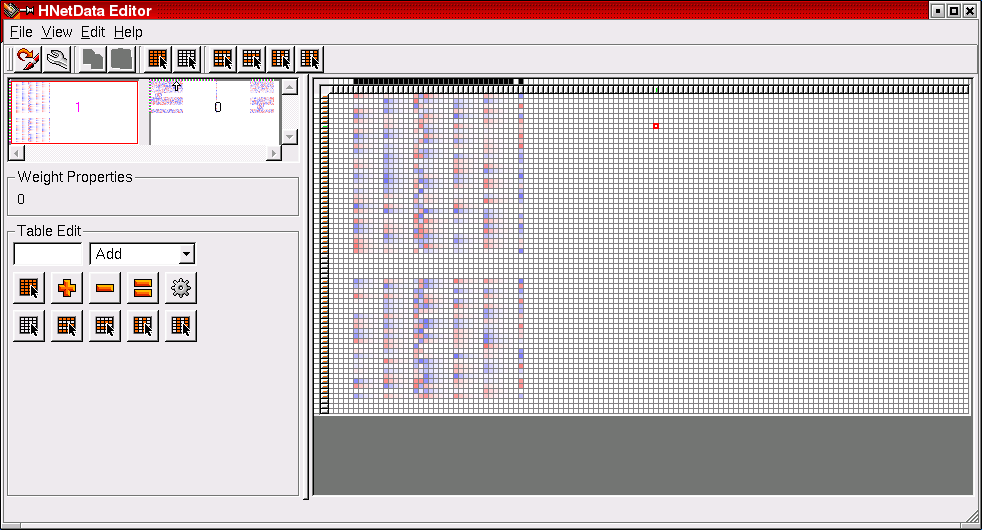
Task: Click the last grid-select icon in toolbar
Action: (310, 59)
